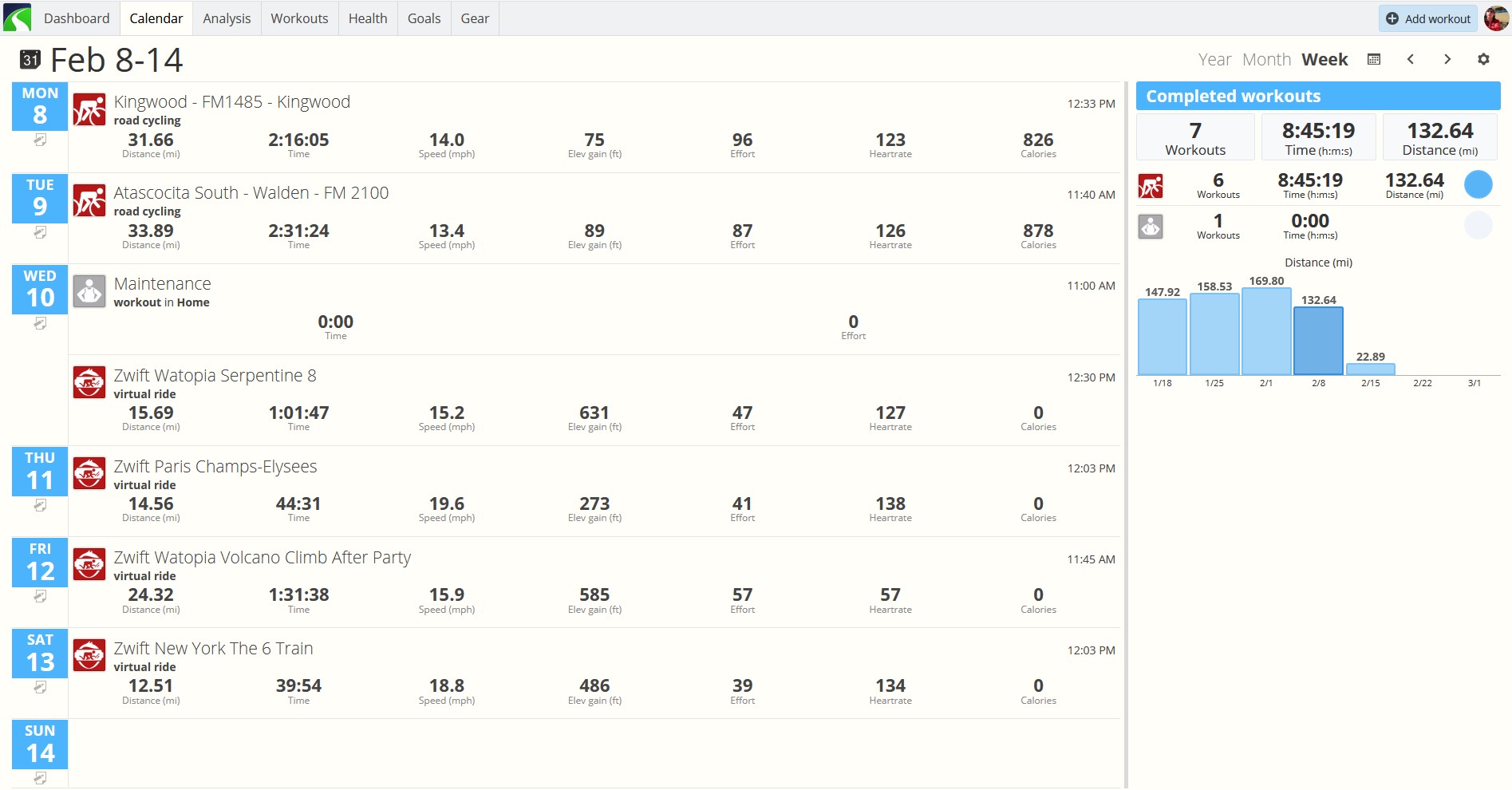Click the cycling icon in Completed workouts summary
This screenshot has width=1512, height=790.
[x=1150, y=186]
